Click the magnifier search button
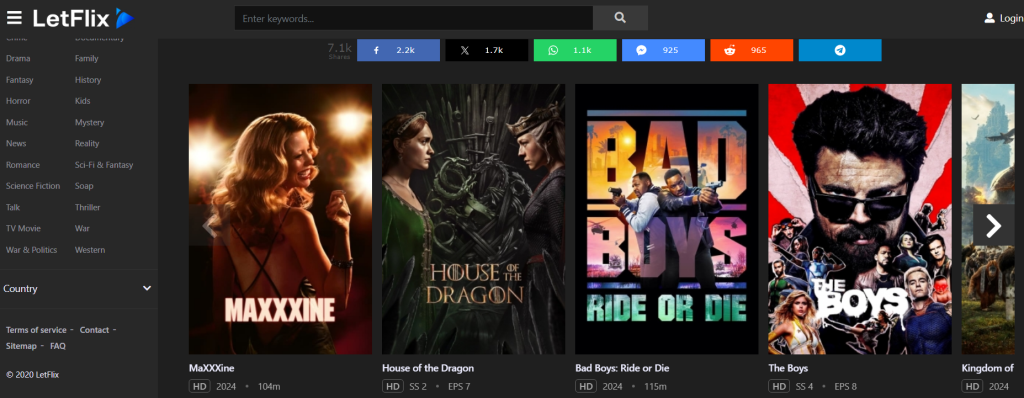The image size is (1024, 398). (x=620, y=18)
